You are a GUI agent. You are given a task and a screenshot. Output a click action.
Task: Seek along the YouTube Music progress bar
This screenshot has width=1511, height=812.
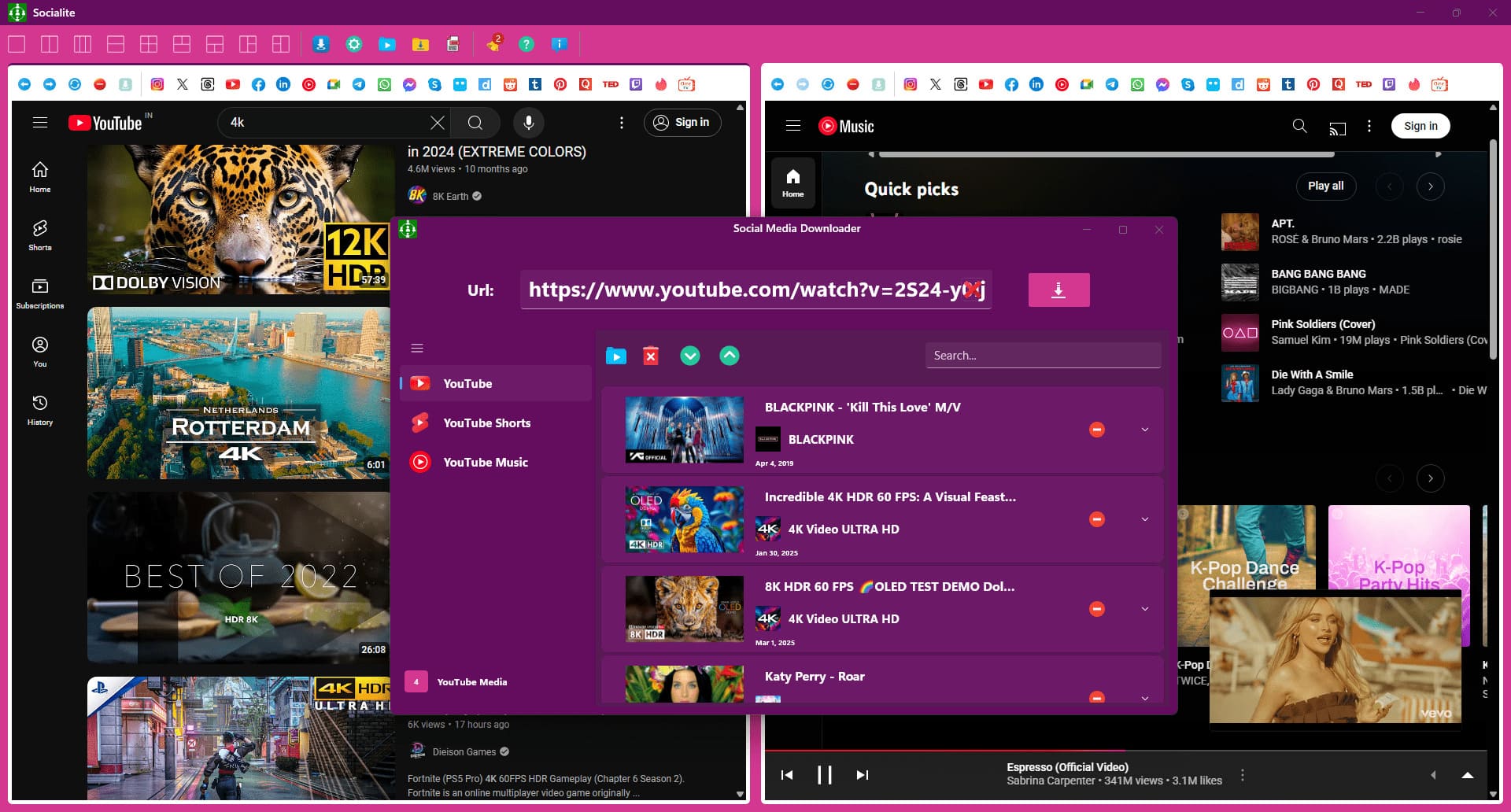tap(1125, 751)
